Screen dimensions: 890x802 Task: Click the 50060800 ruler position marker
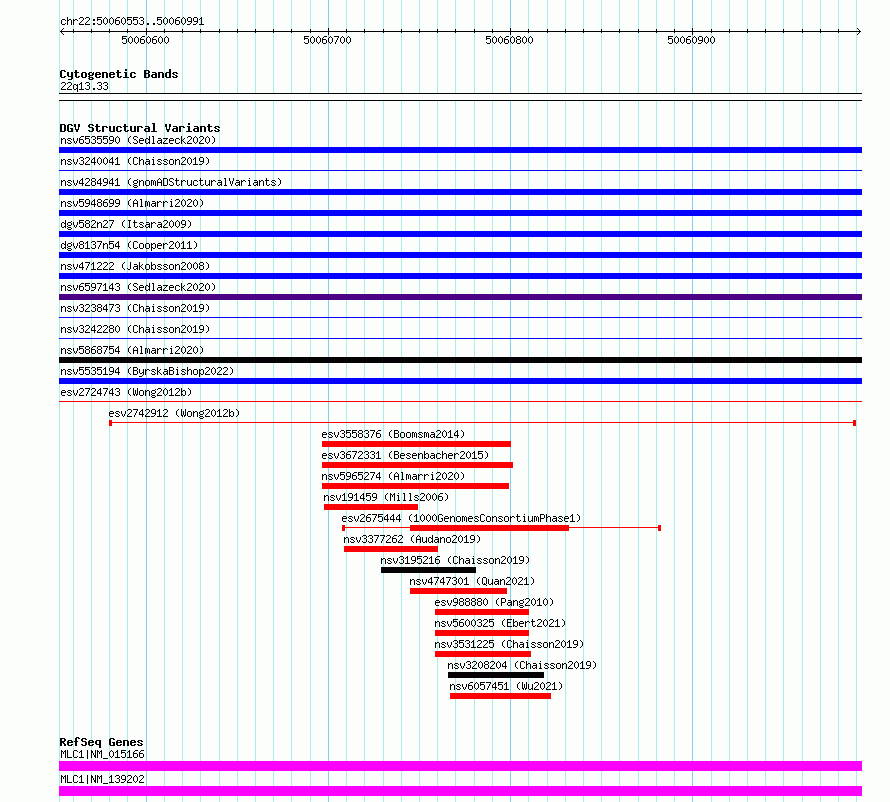(x=509, y=40)
